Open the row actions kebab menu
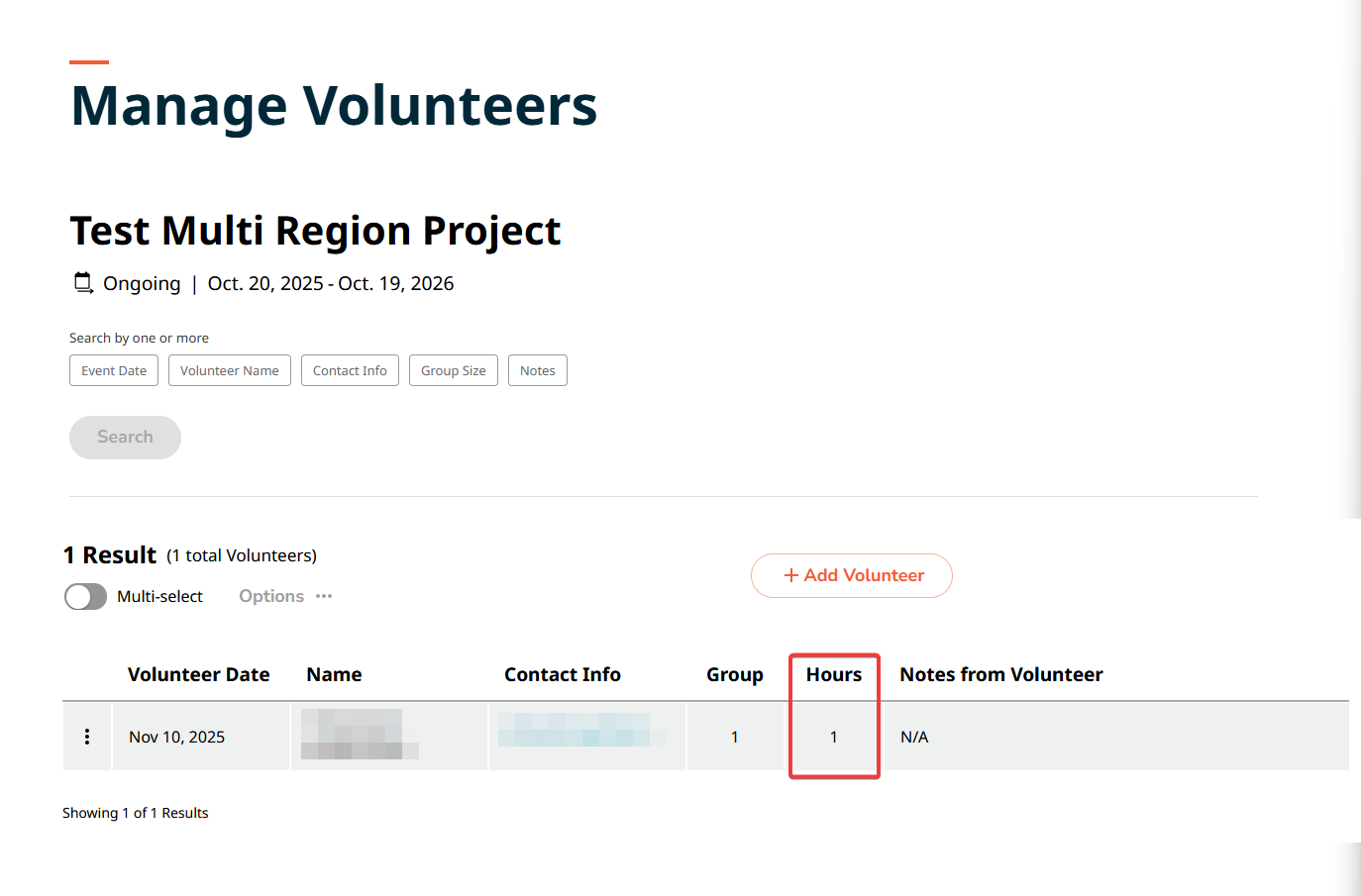 pyautogui.click(x=87, y=737)
